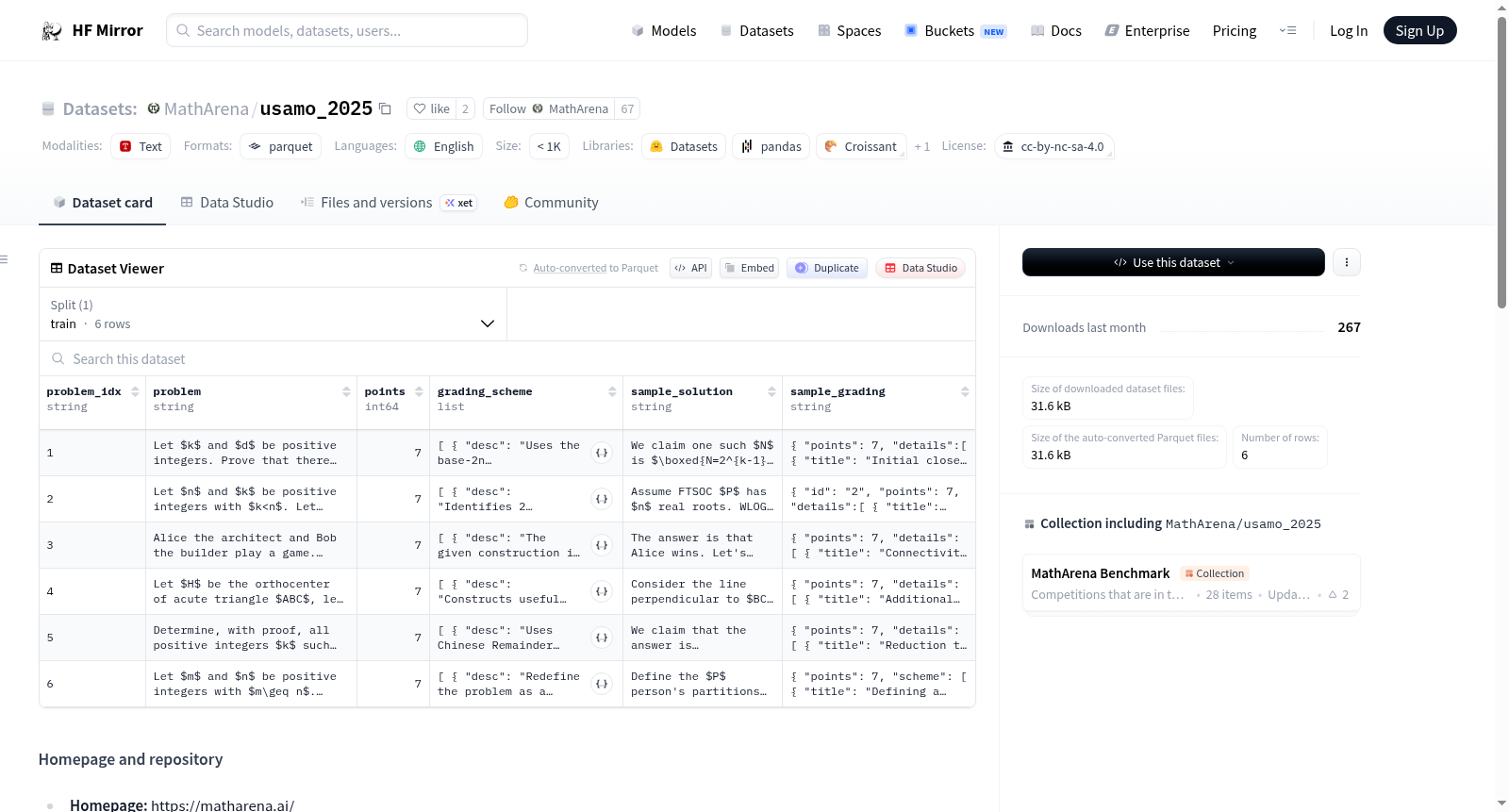Select the pandas library tag
Image resolution: width=1509 pixels, height=812 pixels.
pos(771,146)
